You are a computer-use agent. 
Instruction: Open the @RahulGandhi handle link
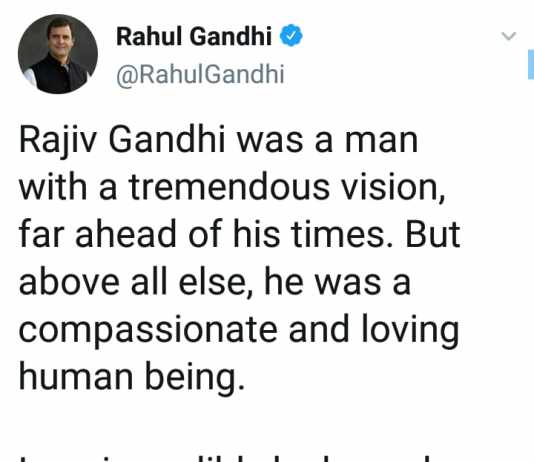(200, 74)
